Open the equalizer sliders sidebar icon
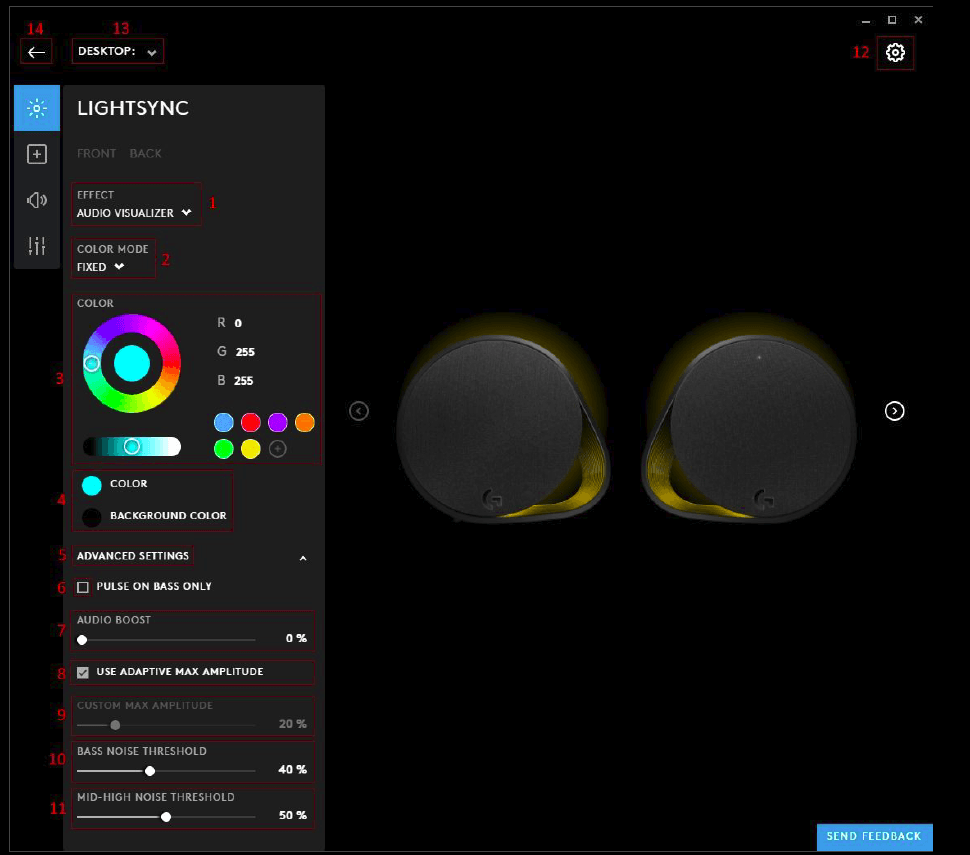This screenshot has height=855, width=970. pyautogui.click(x=37, y=246)
